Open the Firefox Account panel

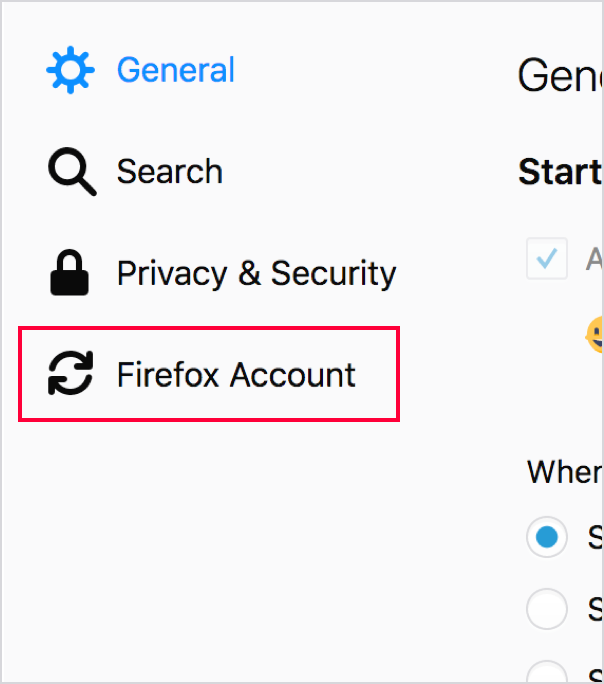(x=236, y=375)
